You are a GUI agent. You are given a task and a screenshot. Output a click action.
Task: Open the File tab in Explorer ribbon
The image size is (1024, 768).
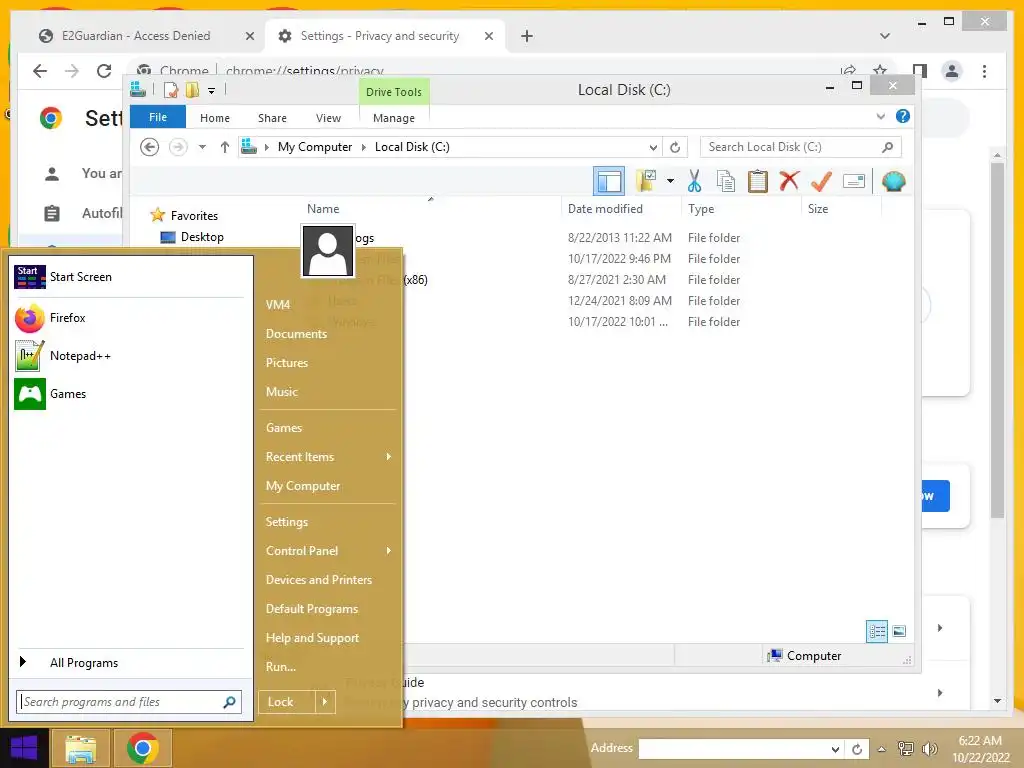(157, 117)
